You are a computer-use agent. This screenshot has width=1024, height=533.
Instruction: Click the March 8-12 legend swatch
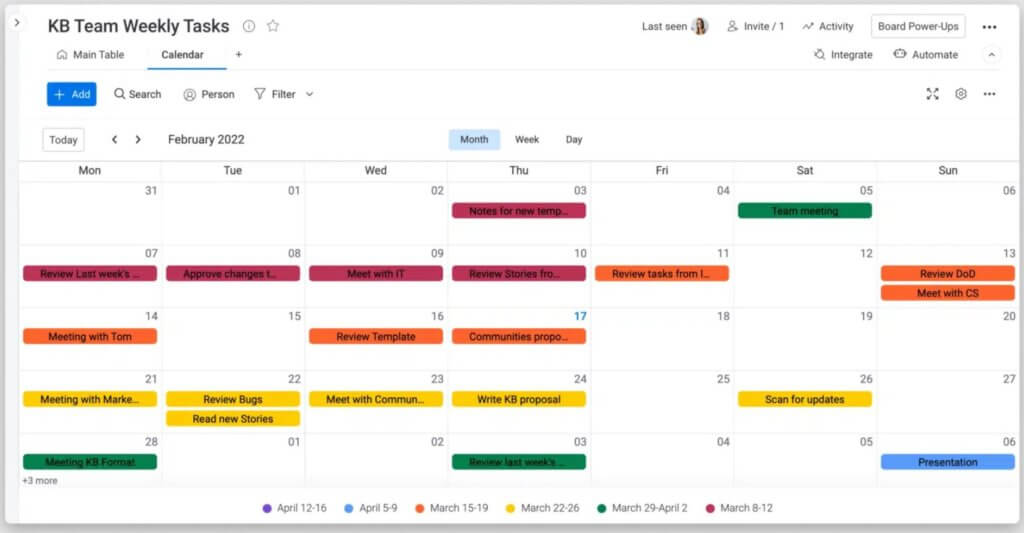pyautogui.click(x=710, y=508)
